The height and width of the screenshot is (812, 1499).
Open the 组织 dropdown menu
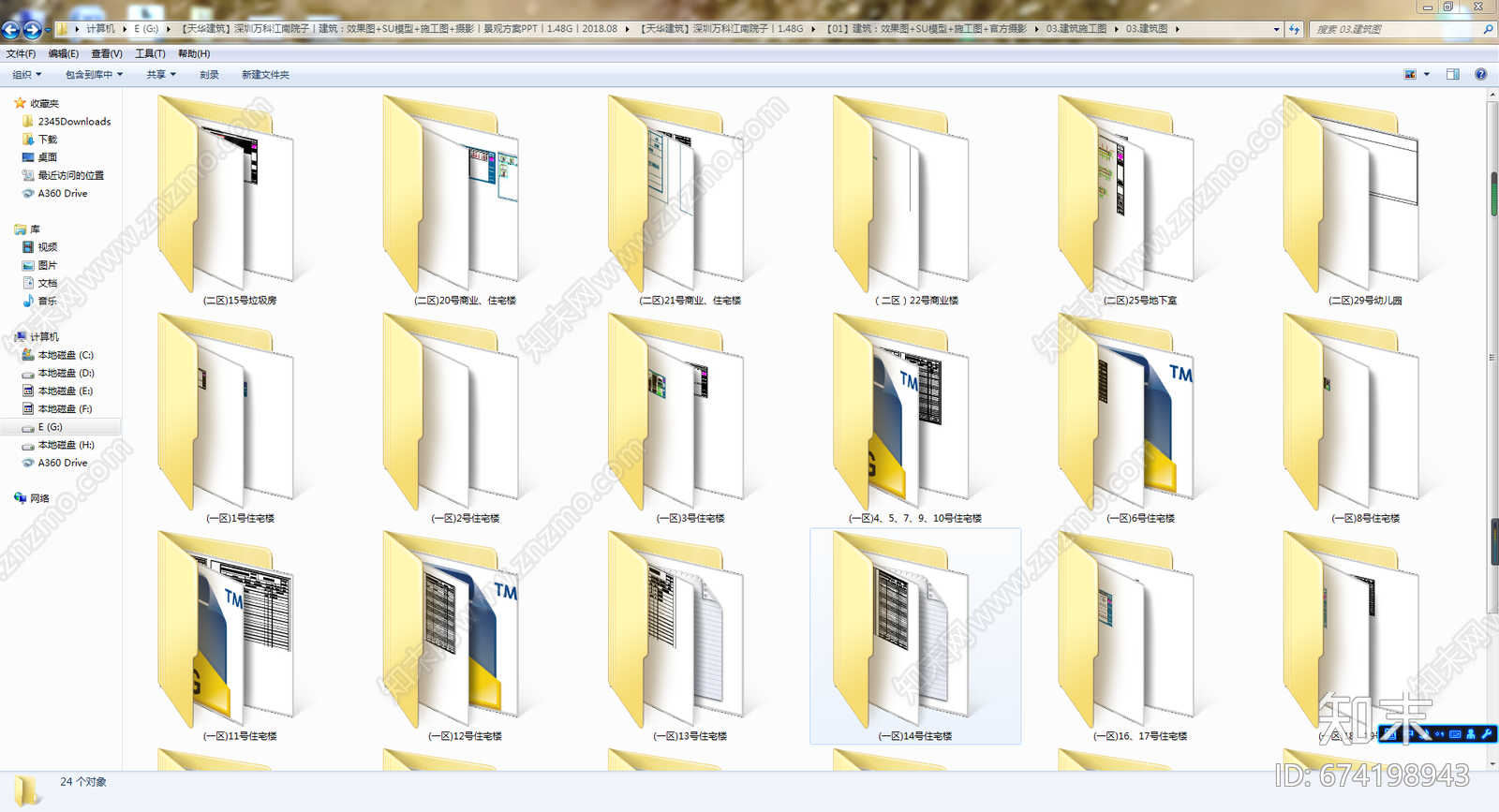coord(26,74)
